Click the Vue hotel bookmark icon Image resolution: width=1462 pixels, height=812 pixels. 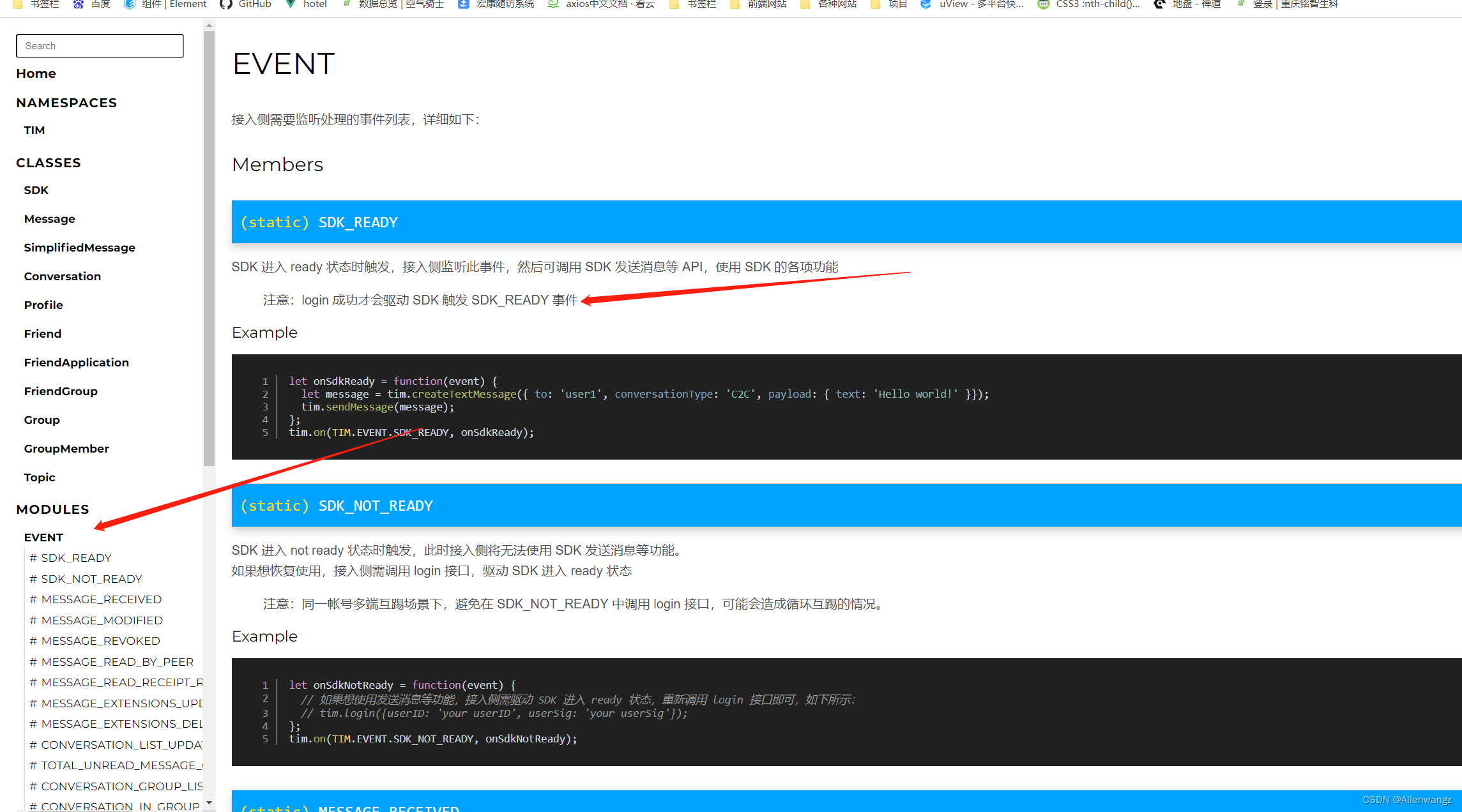coord(291,4)
